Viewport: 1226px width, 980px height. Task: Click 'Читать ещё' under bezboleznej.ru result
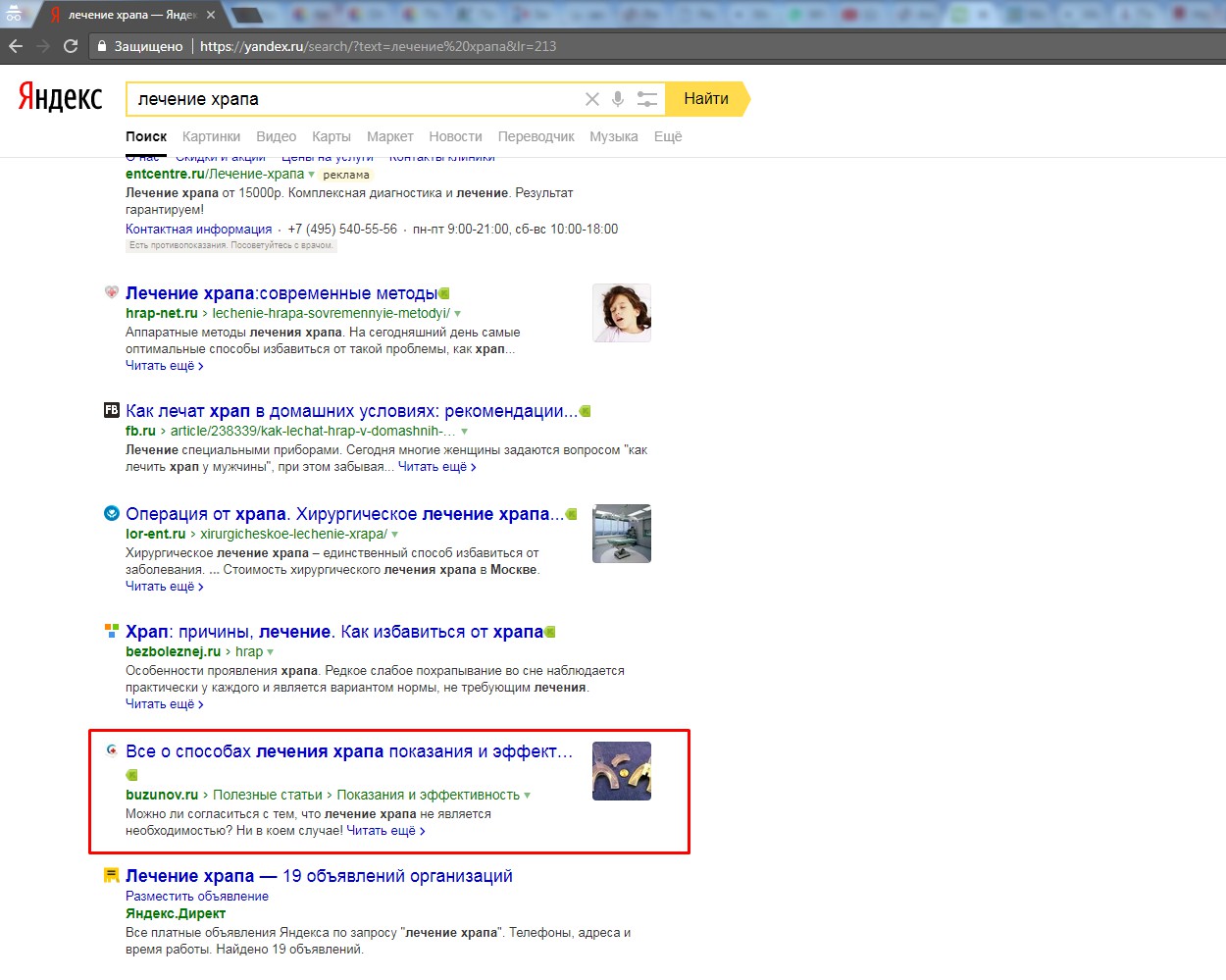(165, 703)
